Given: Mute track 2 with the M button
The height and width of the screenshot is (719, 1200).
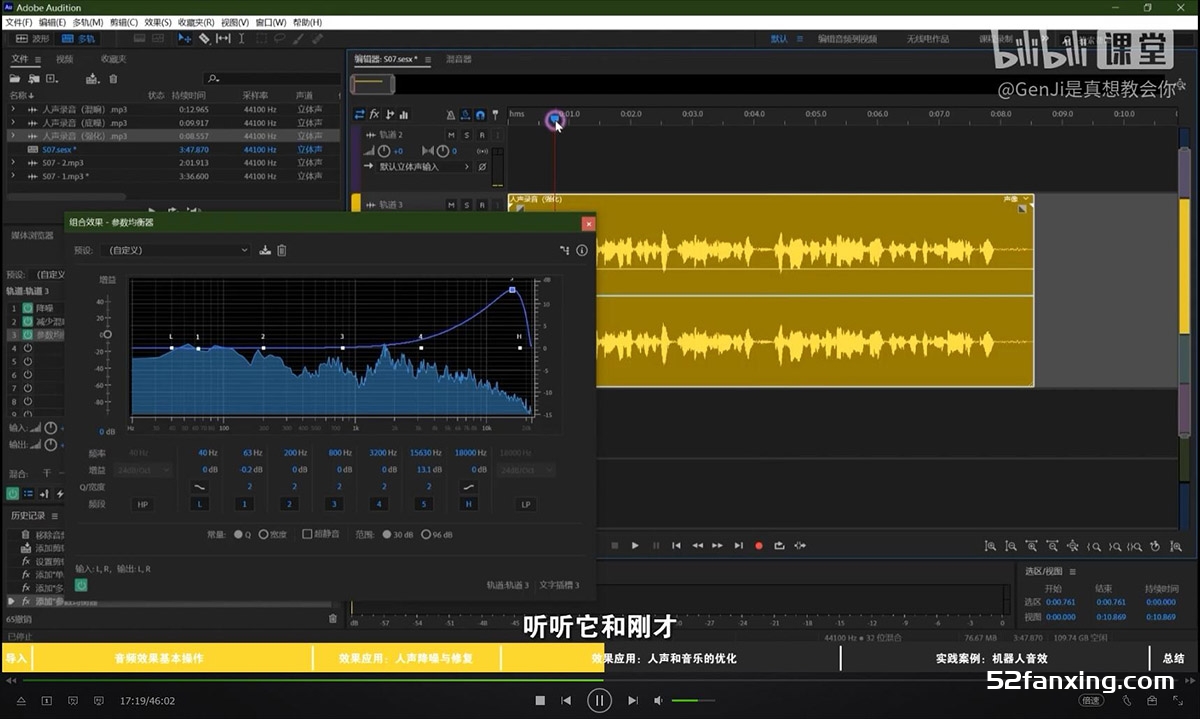Looking at the screenshot, I should point(451,135).
